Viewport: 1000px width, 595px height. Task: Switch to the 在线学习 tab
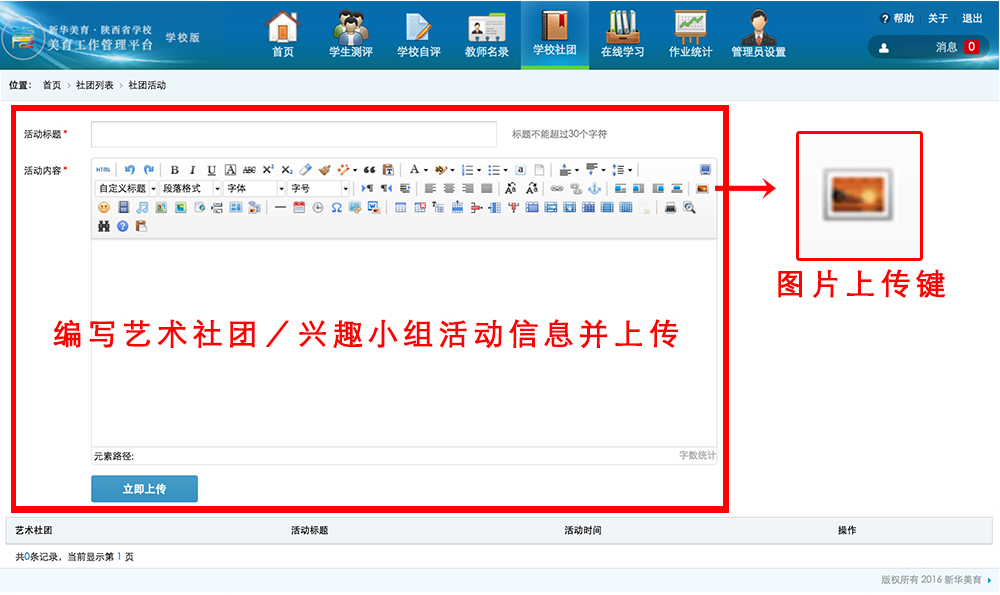(x=622, y=35)
